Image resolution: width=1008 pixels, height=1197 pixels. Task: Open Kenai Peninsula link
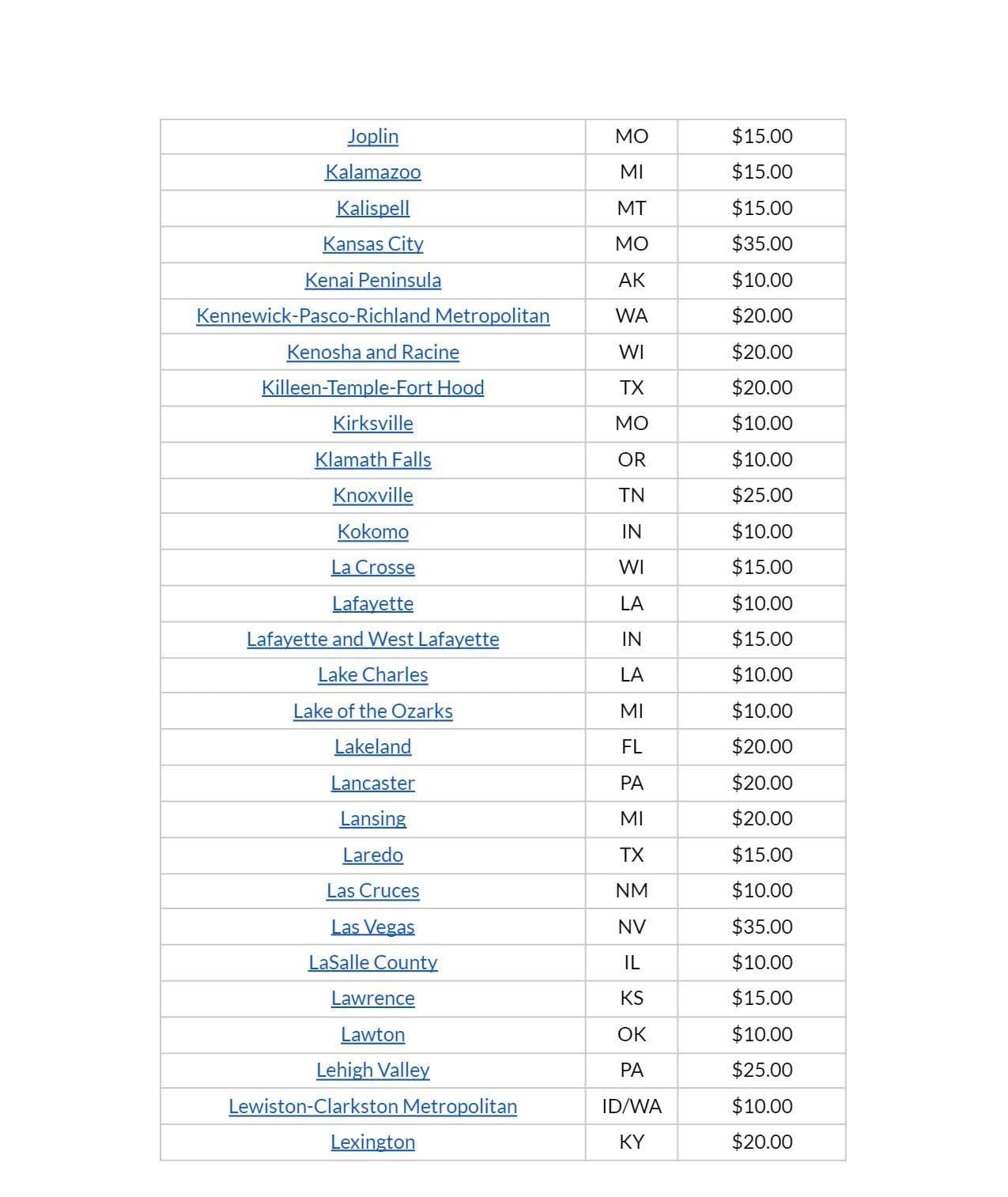(x=372, y=280)
